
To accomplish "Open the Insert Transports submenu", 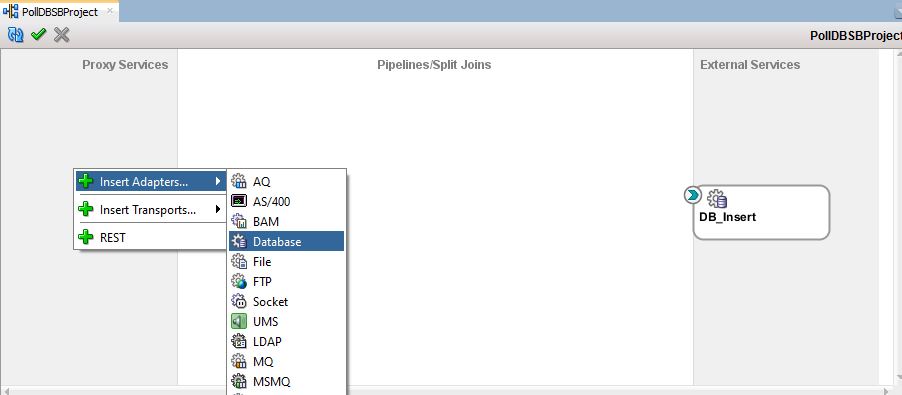I will (151, 209).
